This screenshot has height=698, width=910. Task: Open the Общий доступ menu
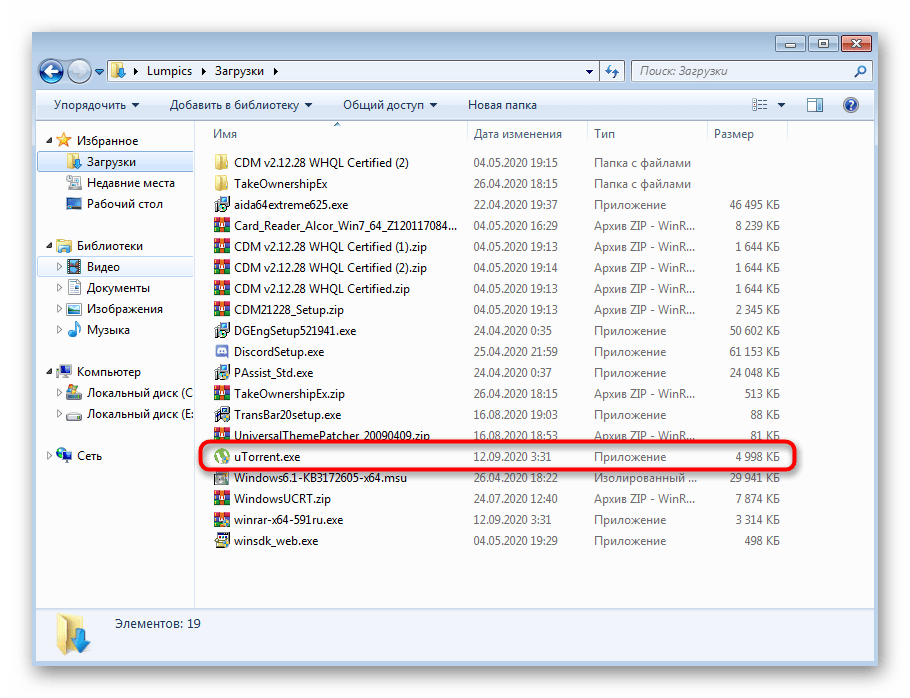pyautogui.click(x=390, y=105)
